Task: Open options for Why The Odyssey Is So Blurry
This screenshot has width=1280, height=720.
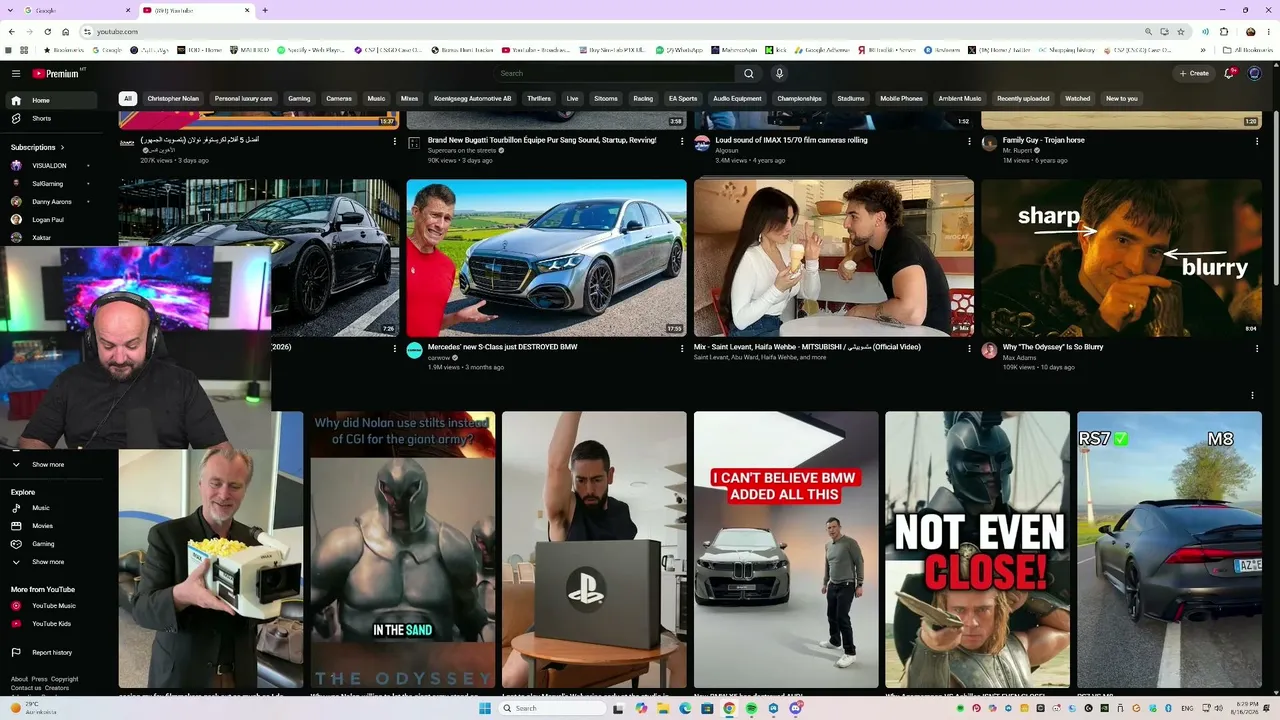Action: 1257,348
